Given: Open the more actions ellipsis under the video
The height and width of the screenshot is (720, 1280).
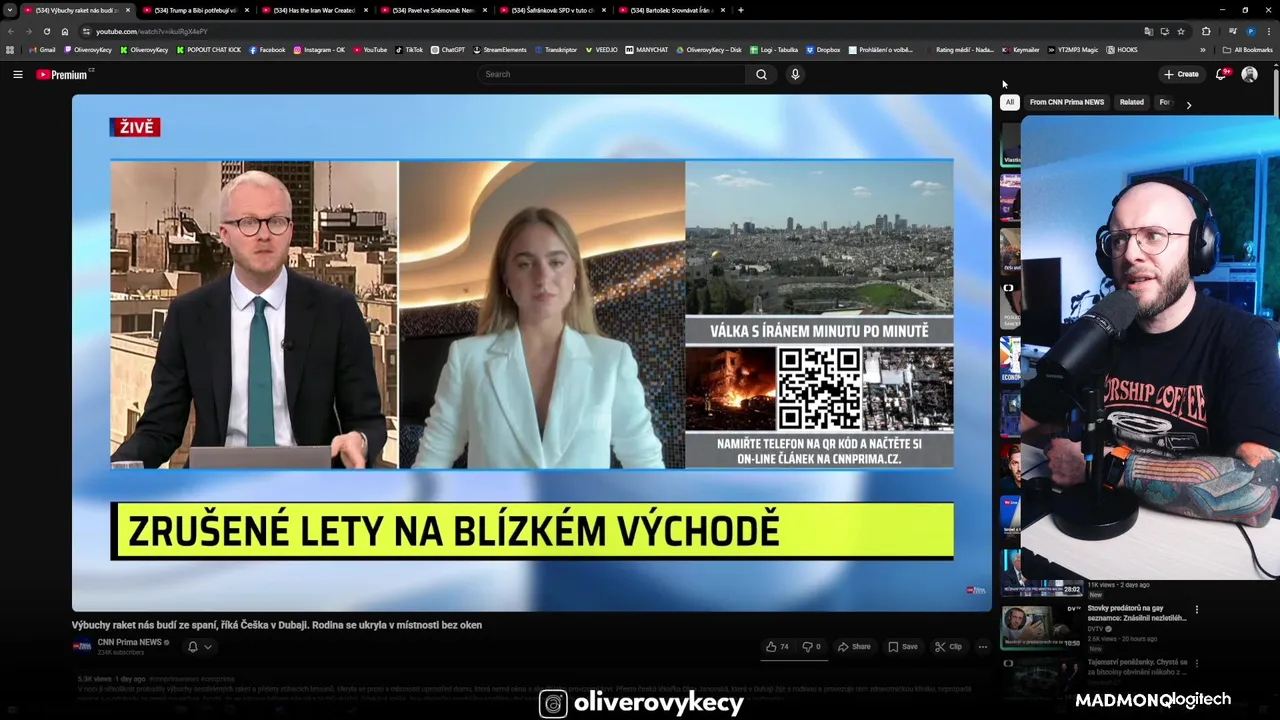Looking at the screenshot, I should [x=982, y=646].
